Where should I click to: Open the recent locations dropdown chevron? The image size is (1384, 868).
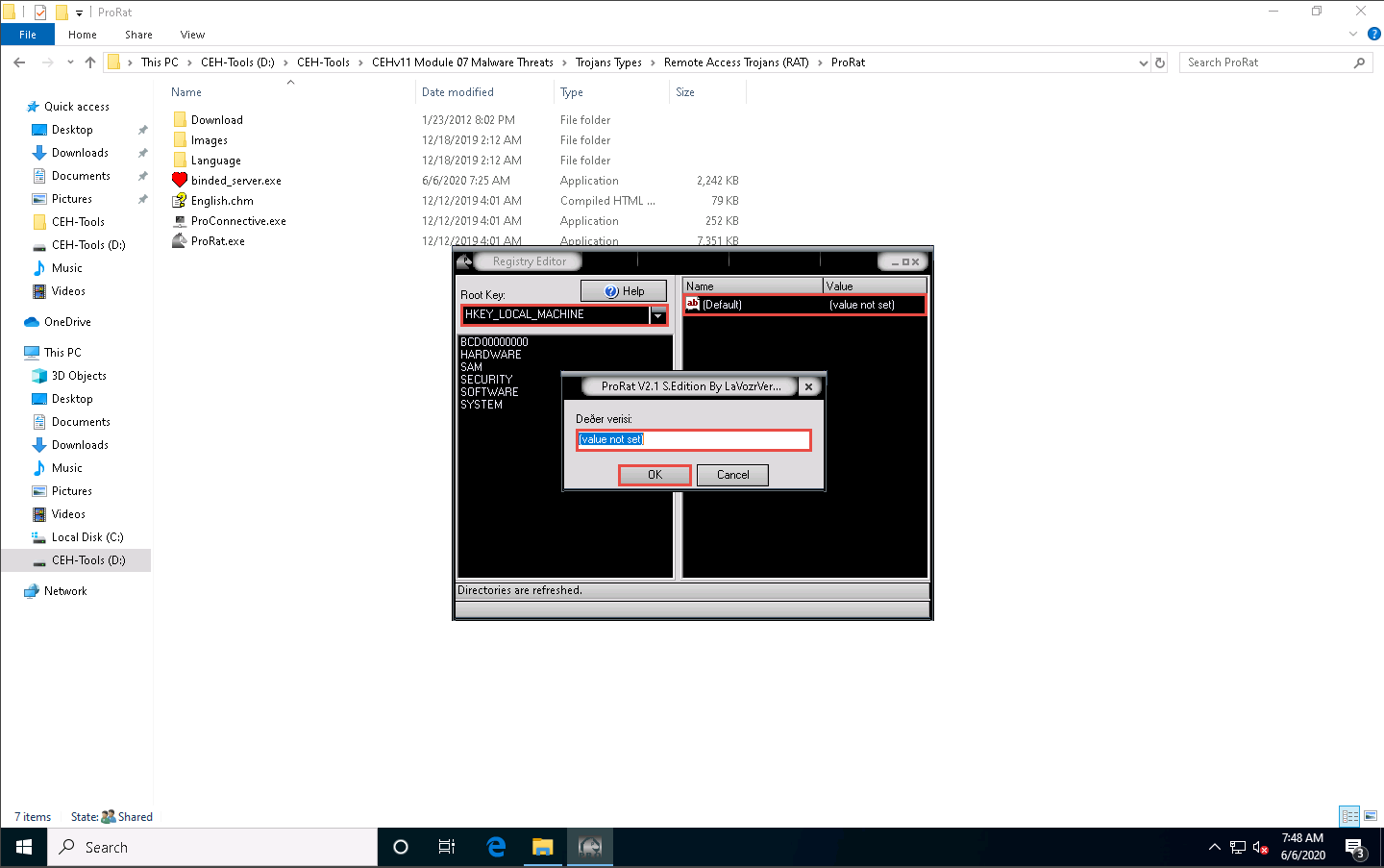[70, 62]
